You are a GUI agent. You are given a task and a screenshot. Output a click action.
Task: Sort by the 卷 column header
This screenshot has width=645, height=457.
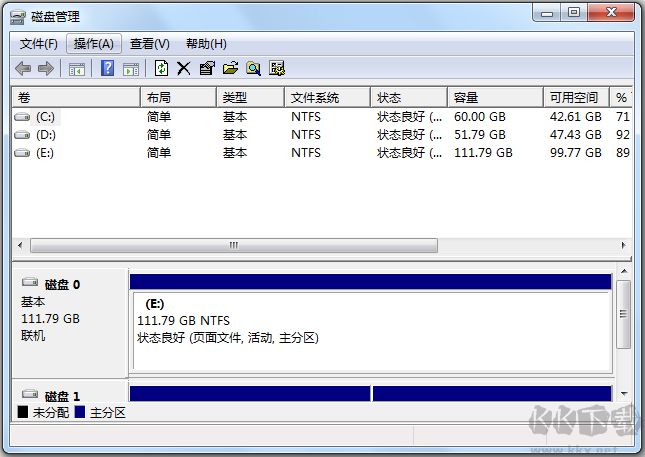pos(76,97)
